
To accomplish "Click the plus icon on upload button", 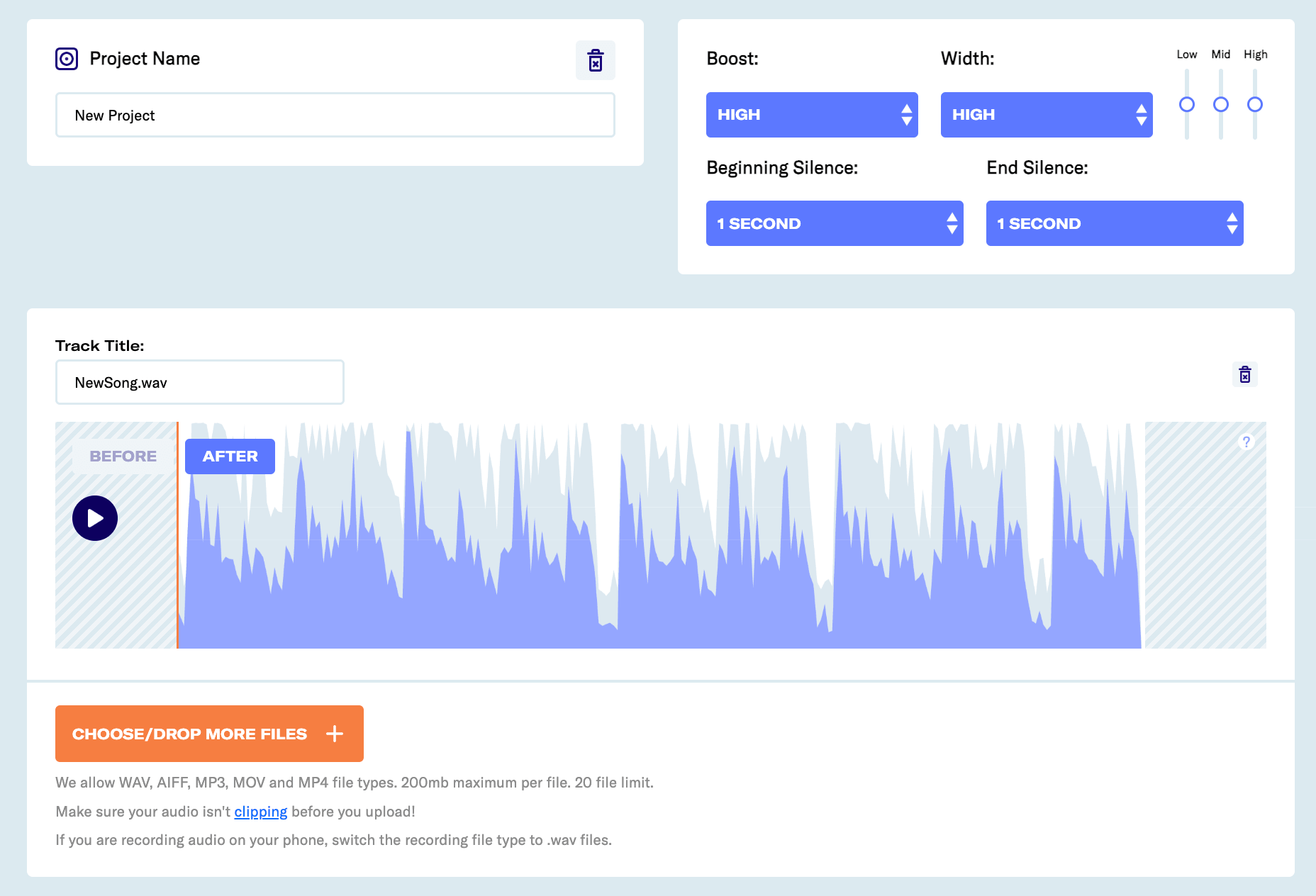I will (335, 734).
